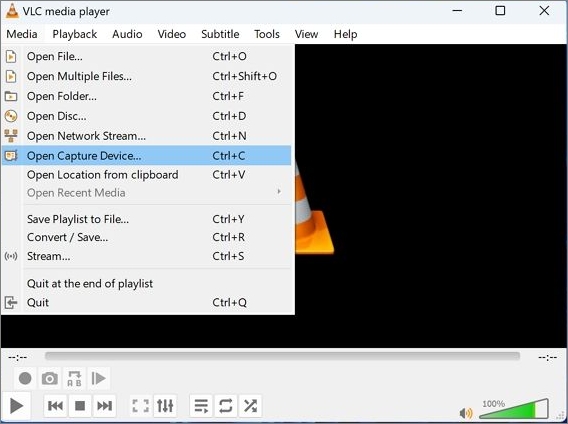Adjust the green volume slider
Screen dimensions: 568x424
click(x=514, y=409)
